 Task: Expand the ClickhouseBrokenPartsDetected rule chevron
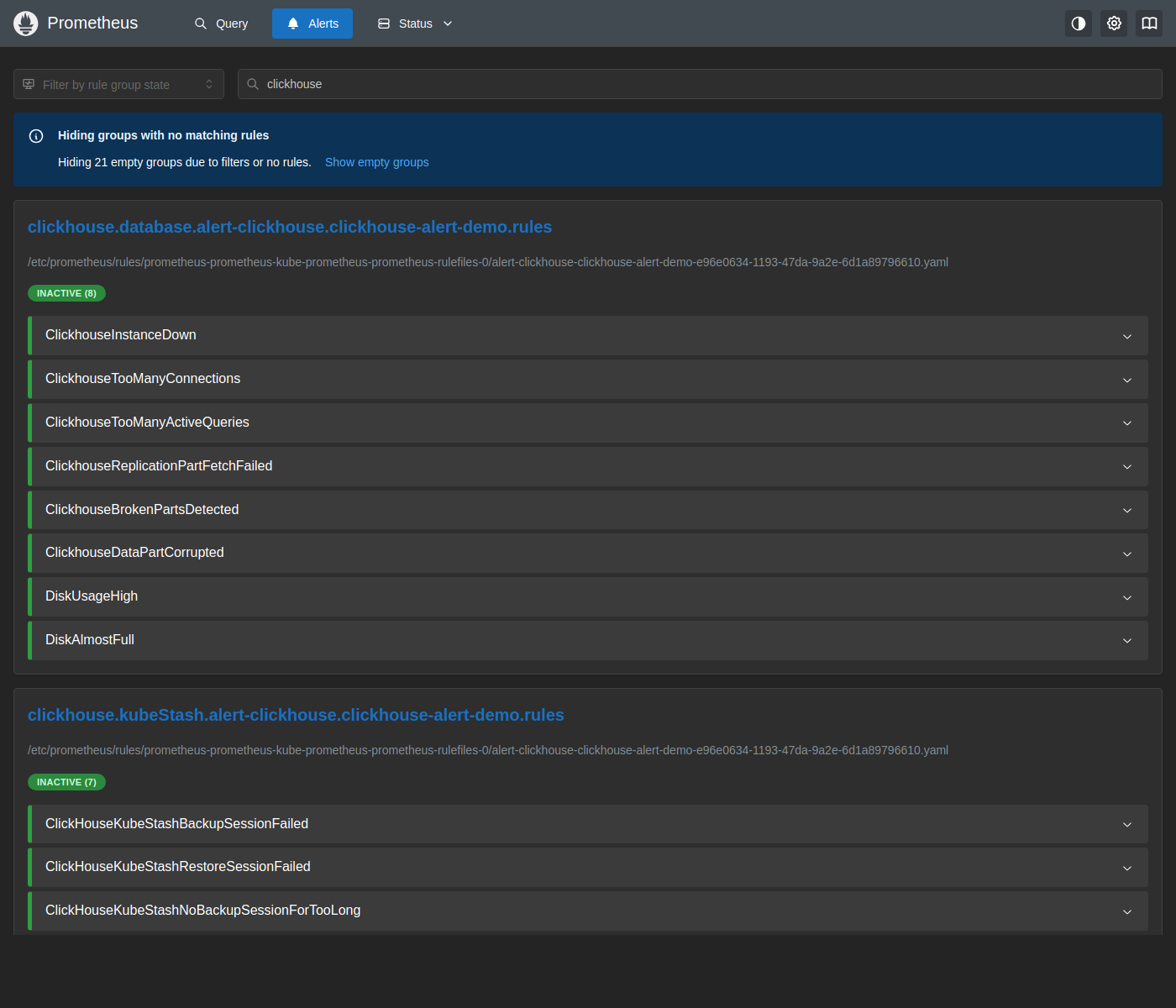point(1127,511)
